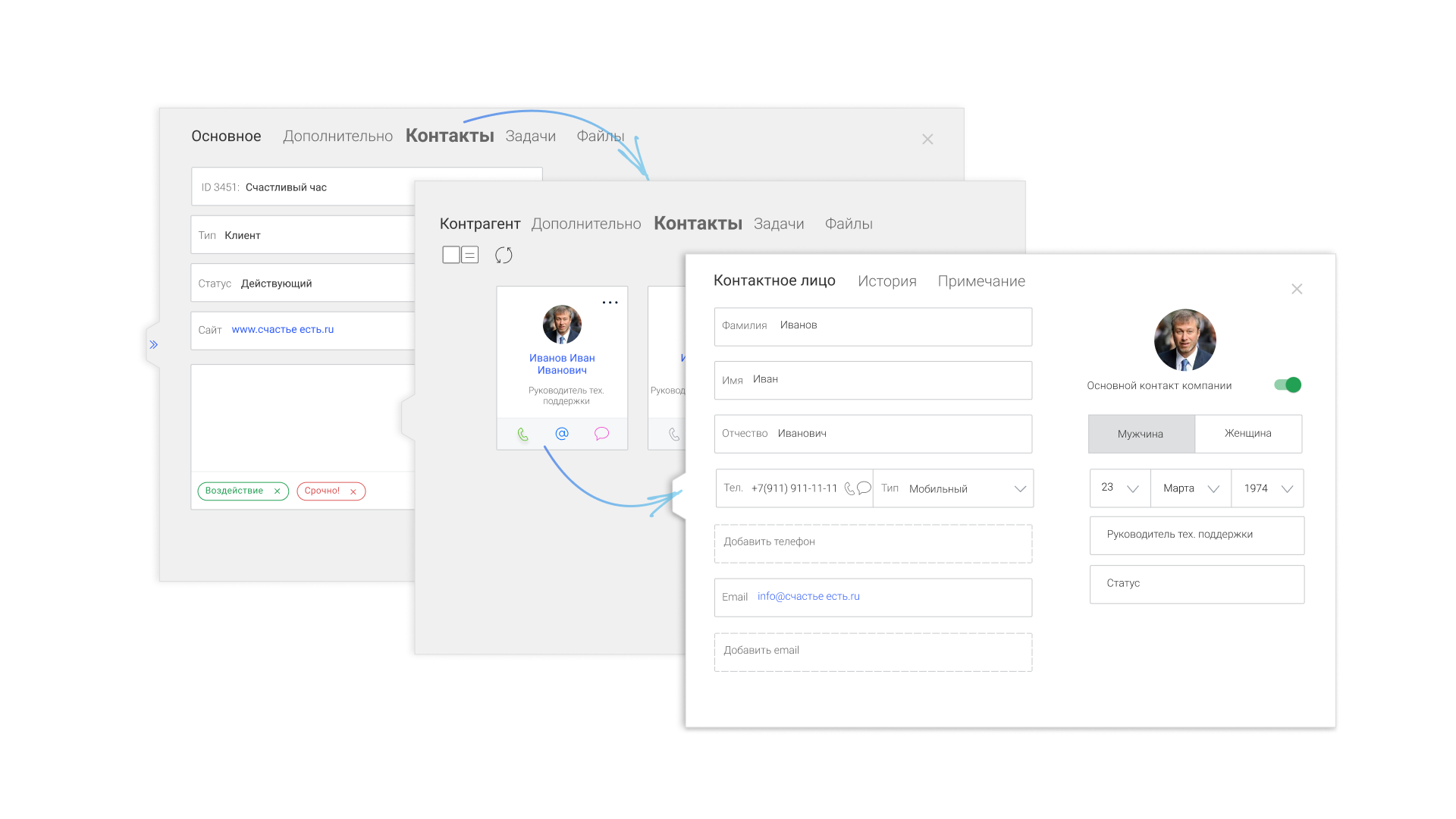The width and height of the screenshot is (1456, 819).
Task: Switch contacts to list view
Action: coord(470,255)
